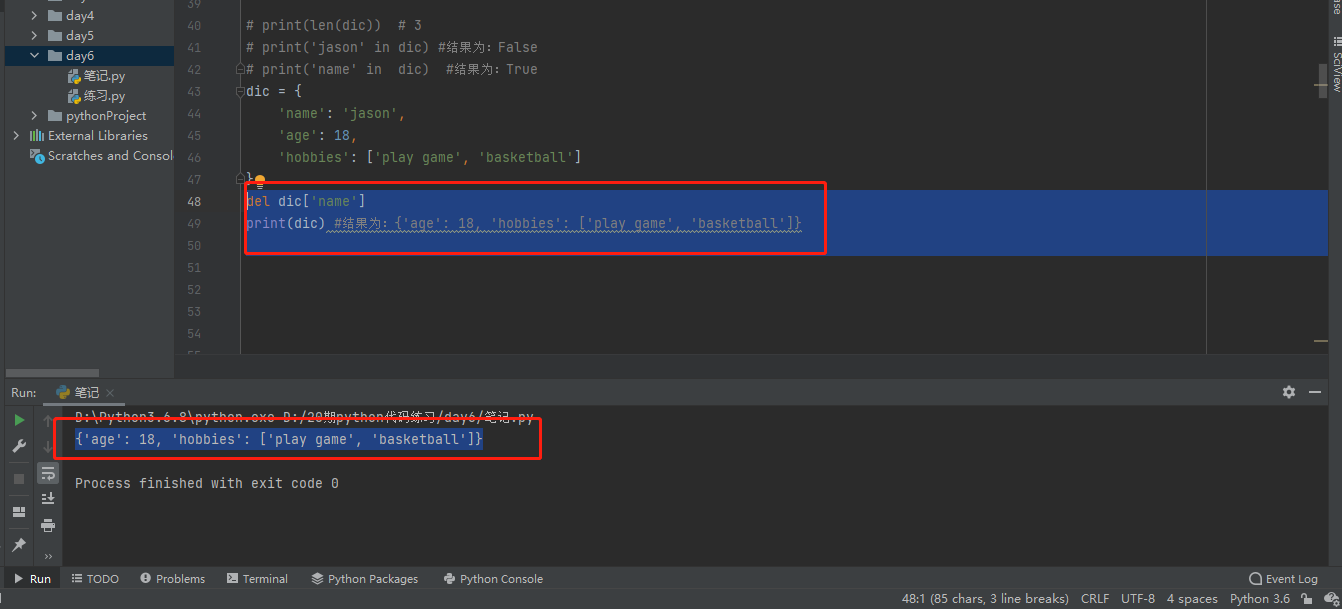Click the del dic['name'] code line
1342x609 pixels.
click(306, 202)
